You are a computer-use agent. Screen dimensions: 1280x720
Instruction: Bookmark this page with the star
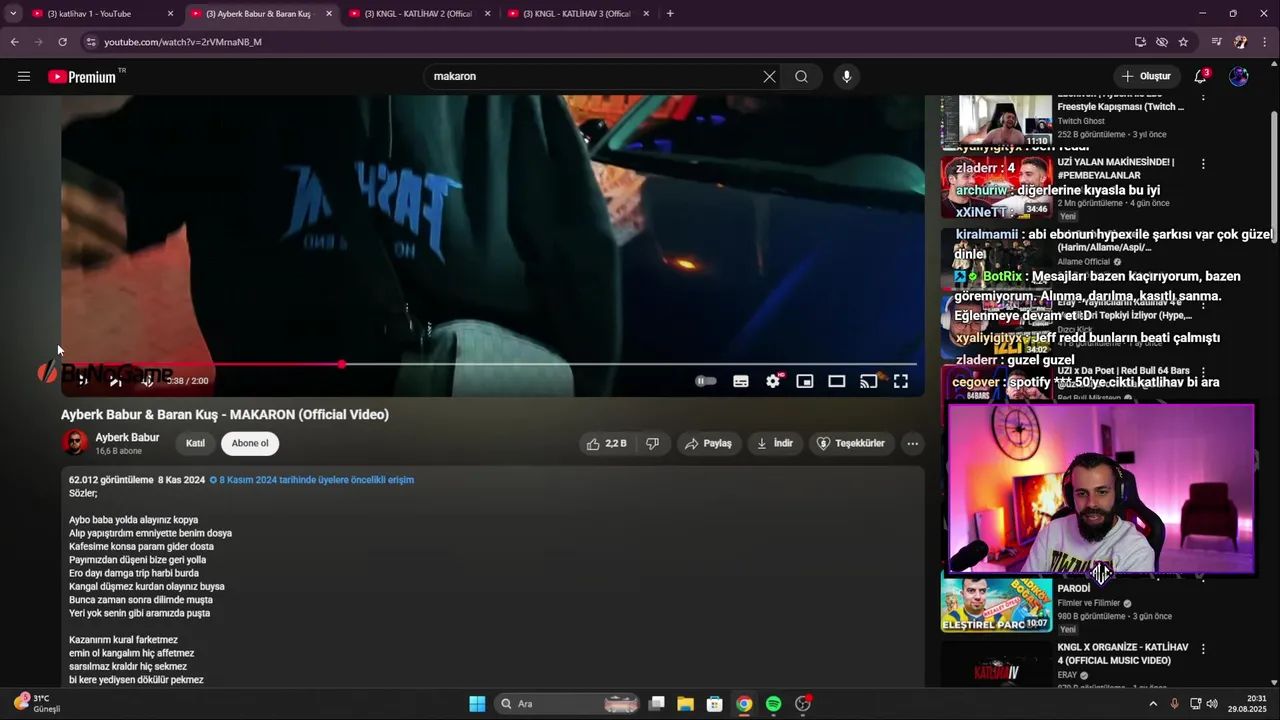[1183, 42]
